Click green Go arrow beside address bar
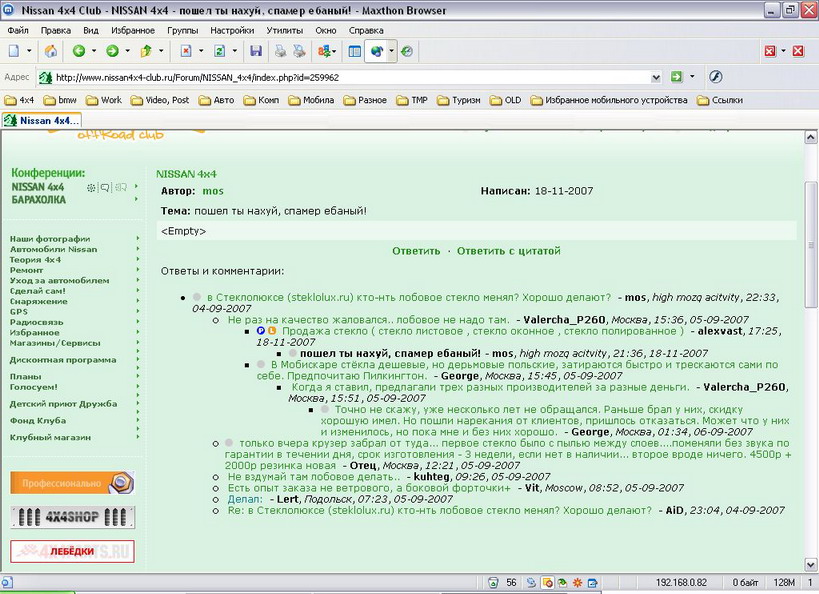 [676, 77]
